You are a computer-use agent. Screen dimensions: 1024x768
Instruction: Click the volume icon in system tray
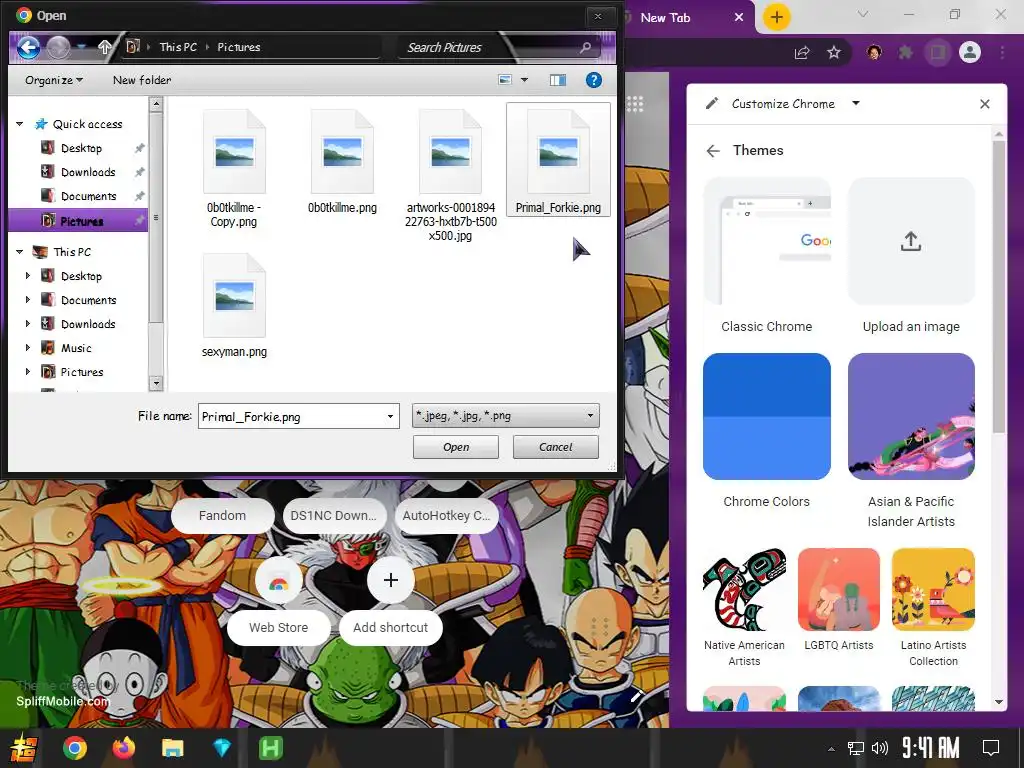click(x=880, y=748)
